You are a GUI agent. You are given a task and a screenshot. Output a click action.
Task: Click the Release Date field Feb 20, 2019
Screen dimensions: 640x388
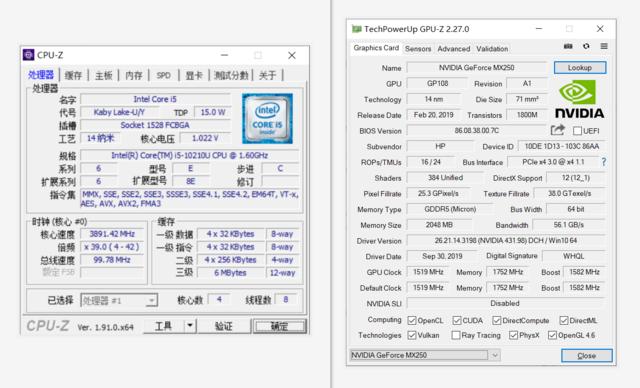click(433, 115)
